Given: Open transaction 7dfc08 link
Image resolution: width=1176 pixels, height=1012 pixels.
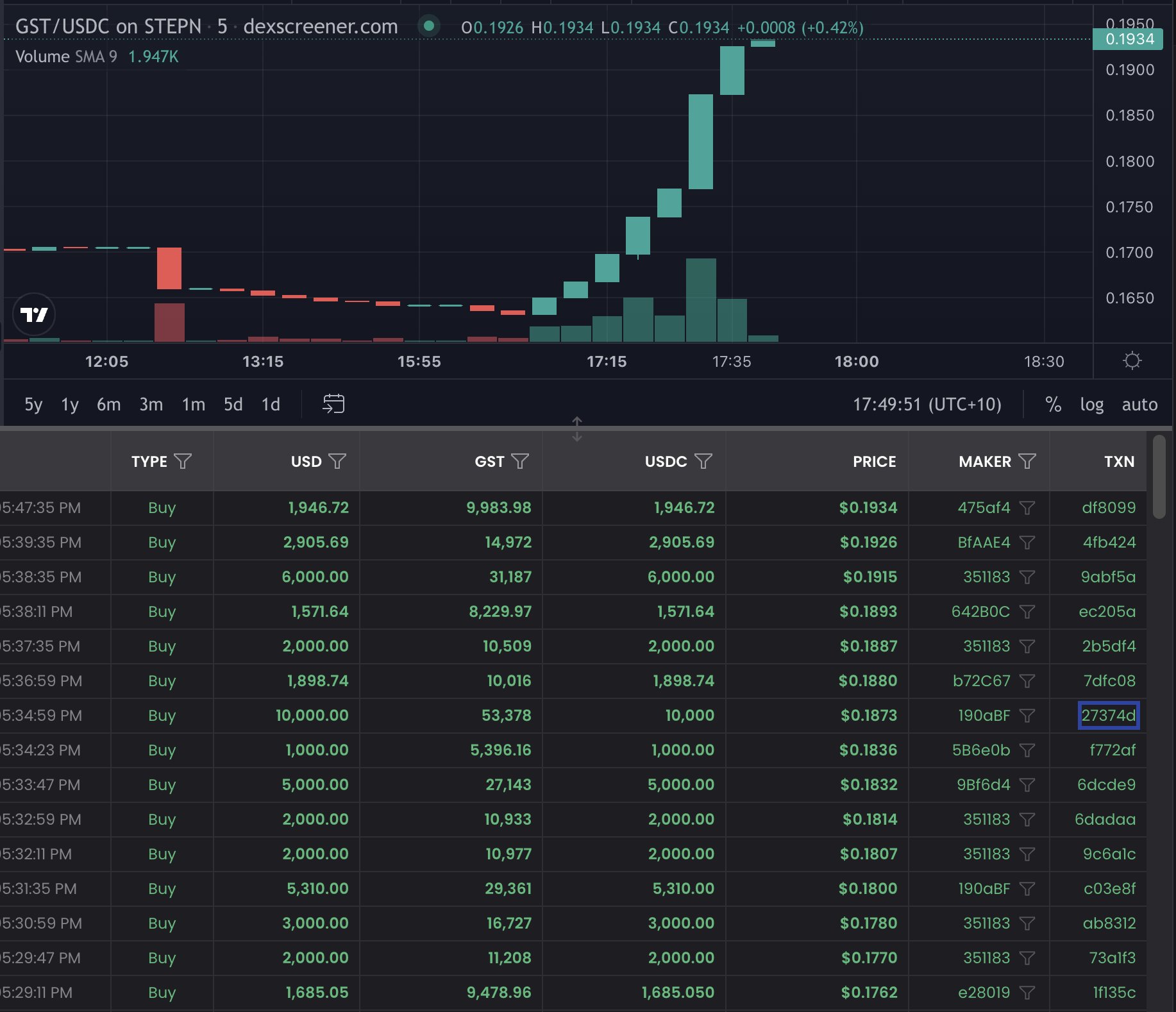Looking at the screenshot, I should [1109, 681].
